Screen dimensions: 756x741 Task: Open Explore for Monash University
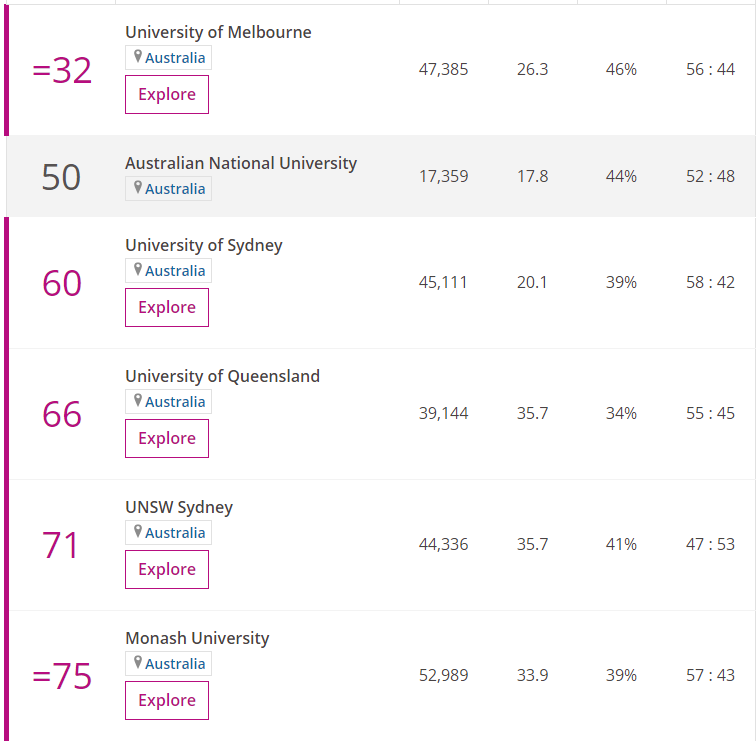click(x=167, y=700)
